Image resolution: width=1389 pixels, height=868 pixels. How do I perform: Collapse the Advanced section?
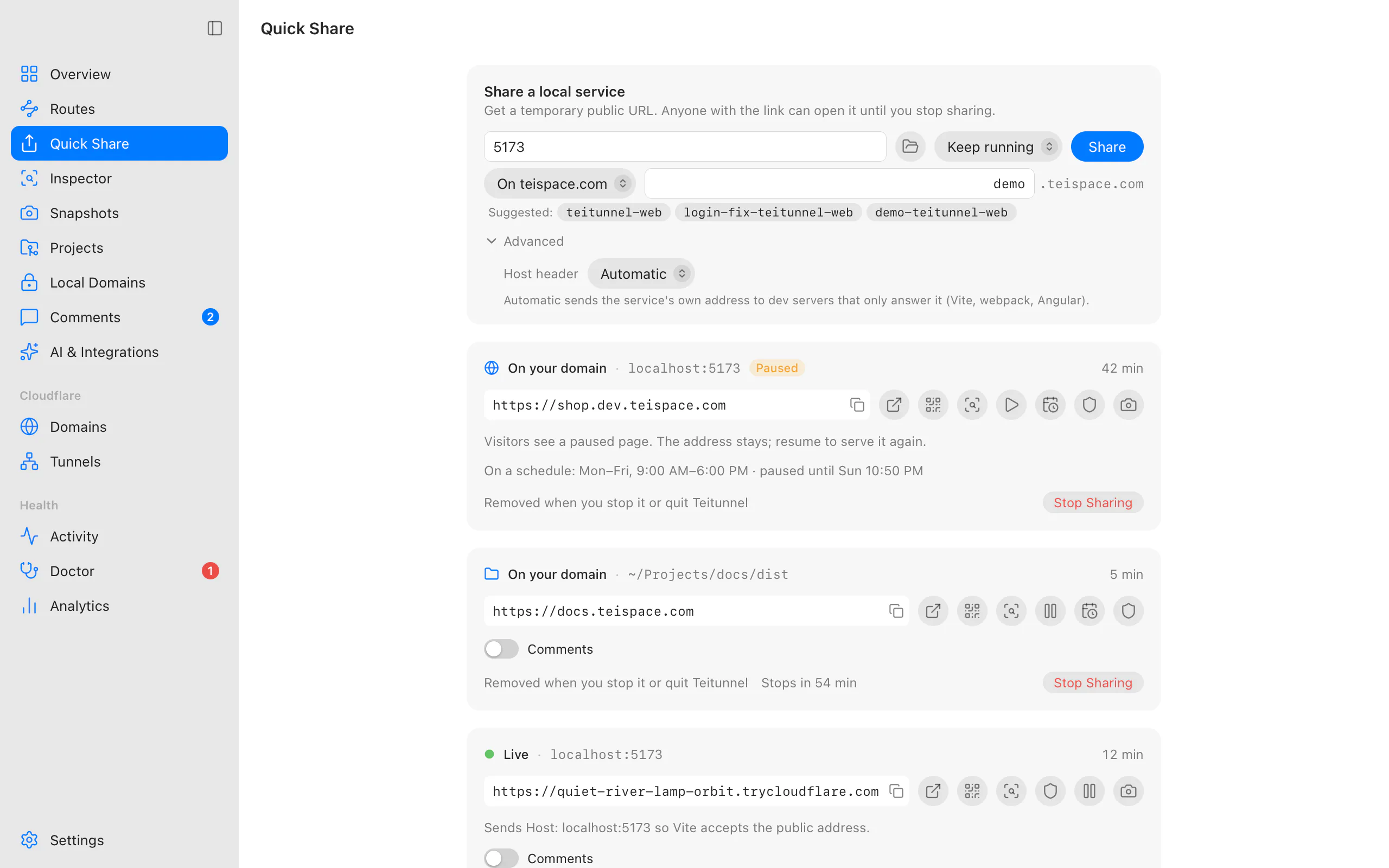pyautogui.click(x=524, y=241)
